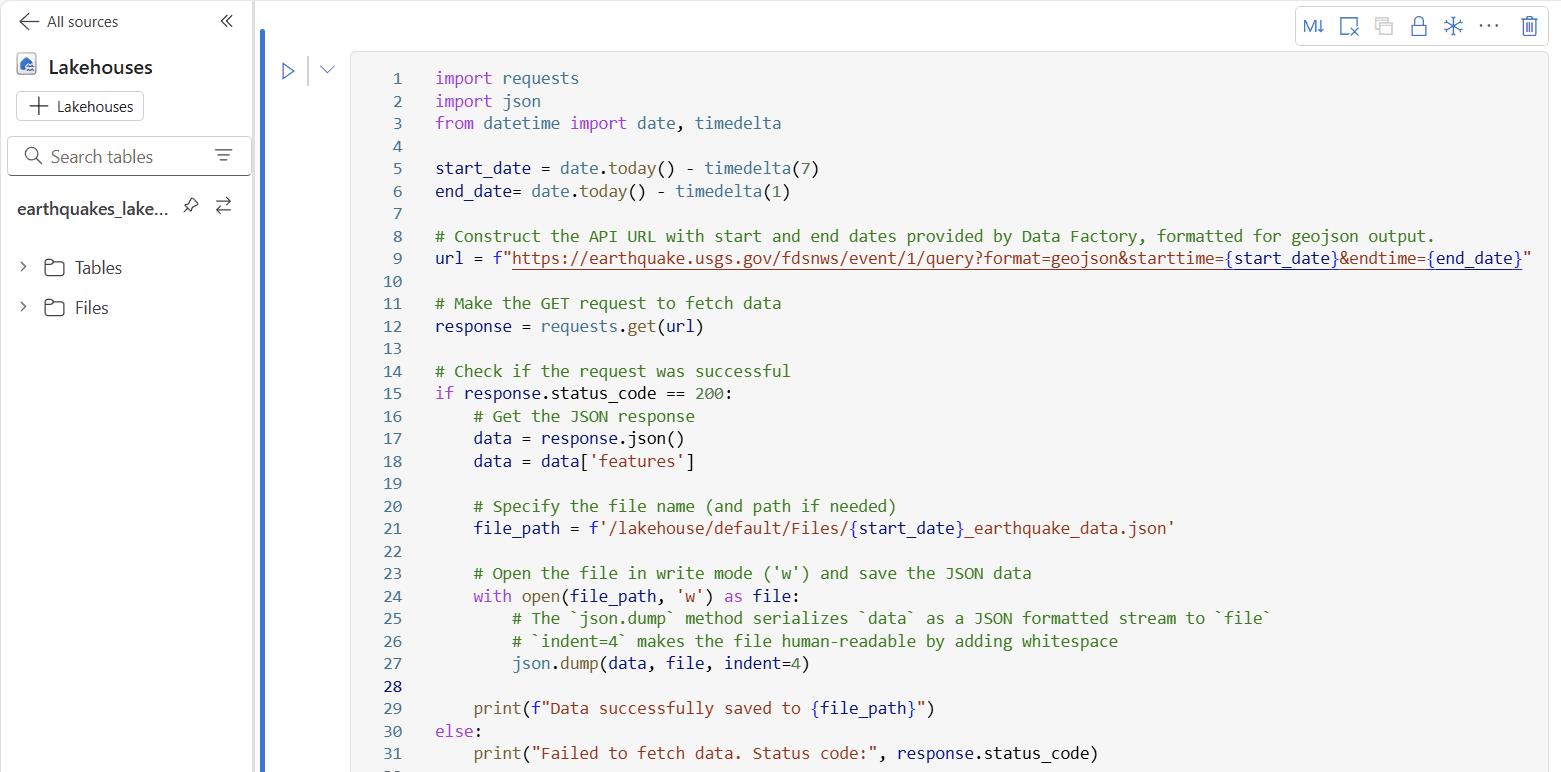Select the earthquakes_lake... lakehouse name

(93, 208)
